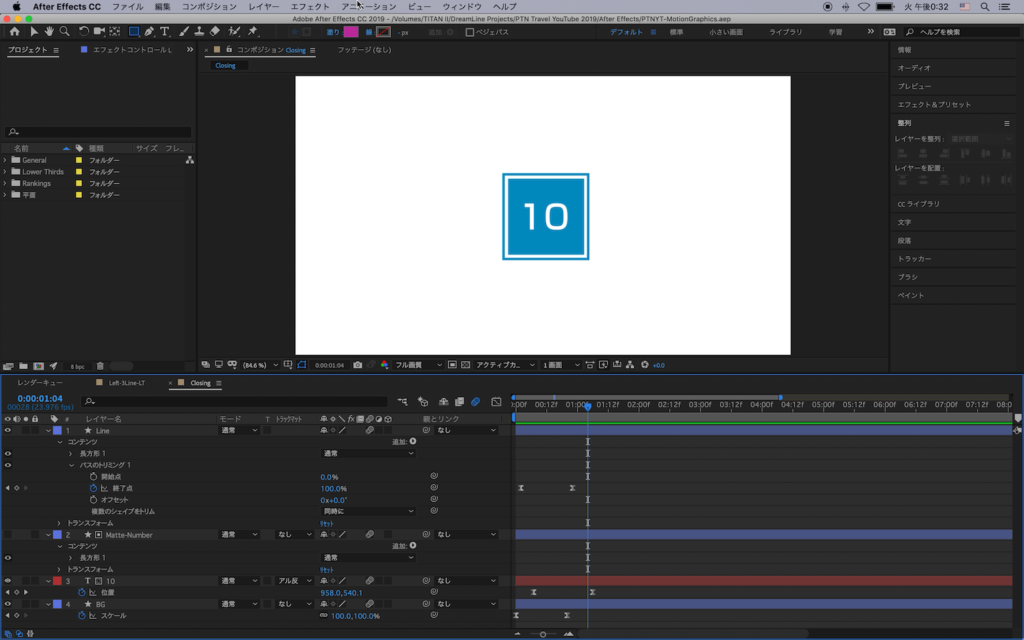Toggle visibility of the BG layer

8,604
